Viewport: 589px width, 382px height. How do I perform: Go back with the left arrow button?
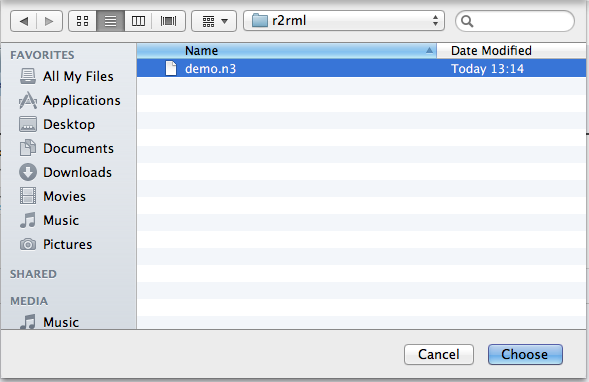pos(24,21)
